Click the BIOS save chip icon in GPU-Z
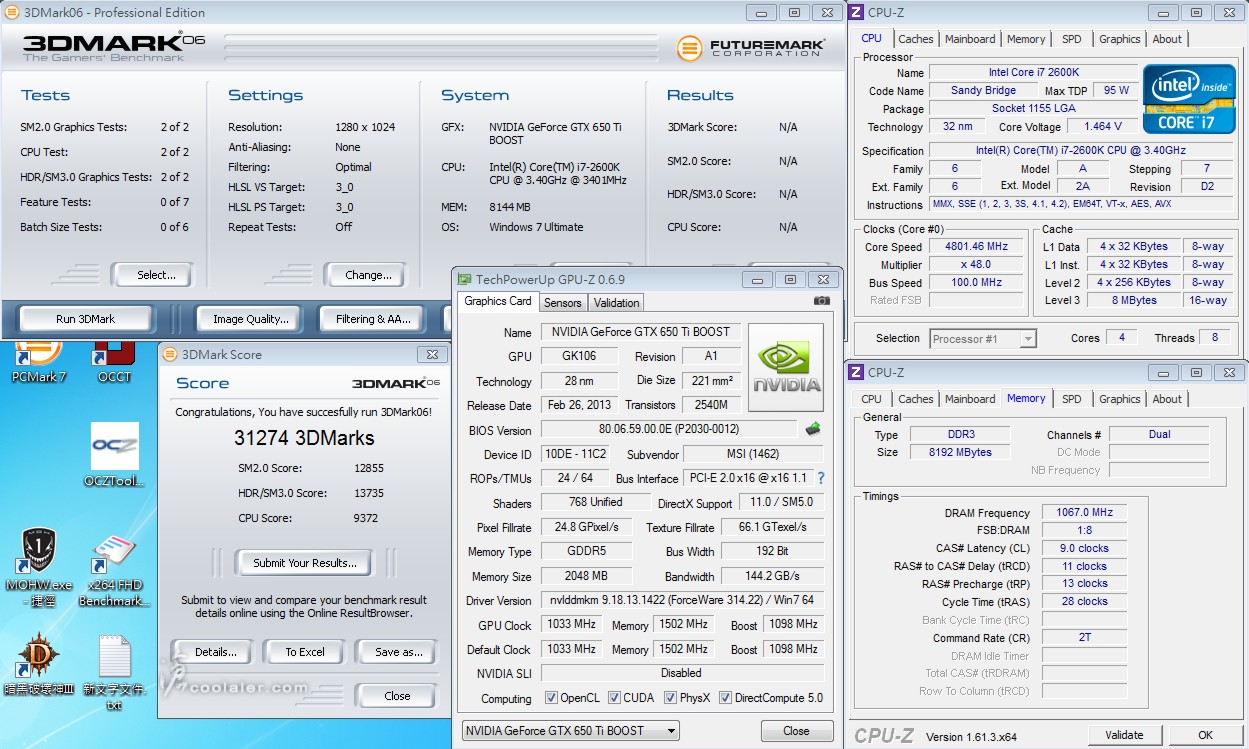Viewport: 1249px width, 749px height. tap(813, 430)
